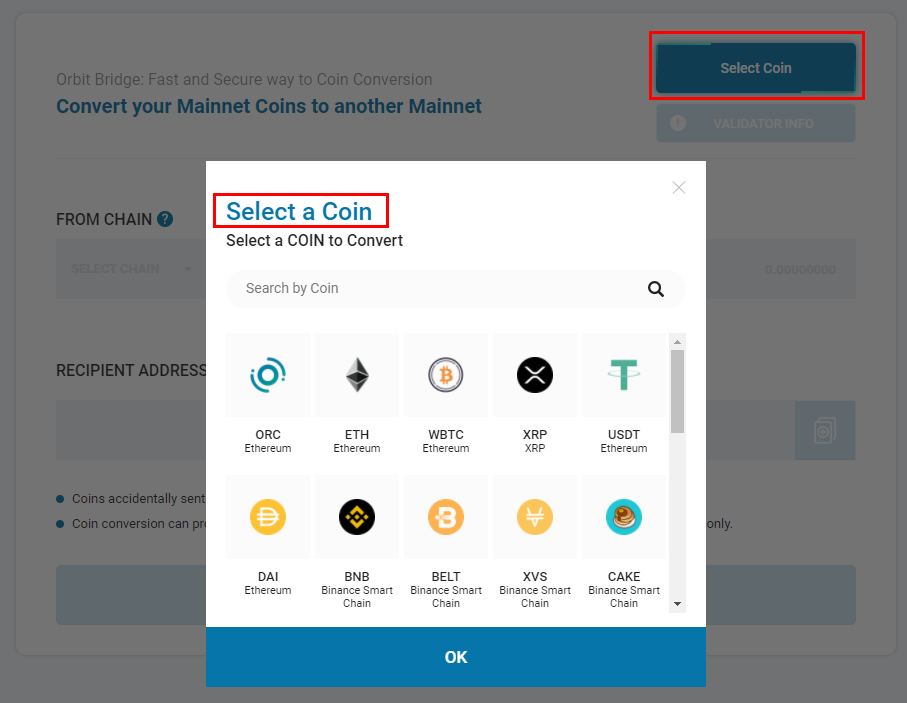This screenshot has width=907, height=703.
Task: Click the search magnifier icon
Action: tap(655, 289)
